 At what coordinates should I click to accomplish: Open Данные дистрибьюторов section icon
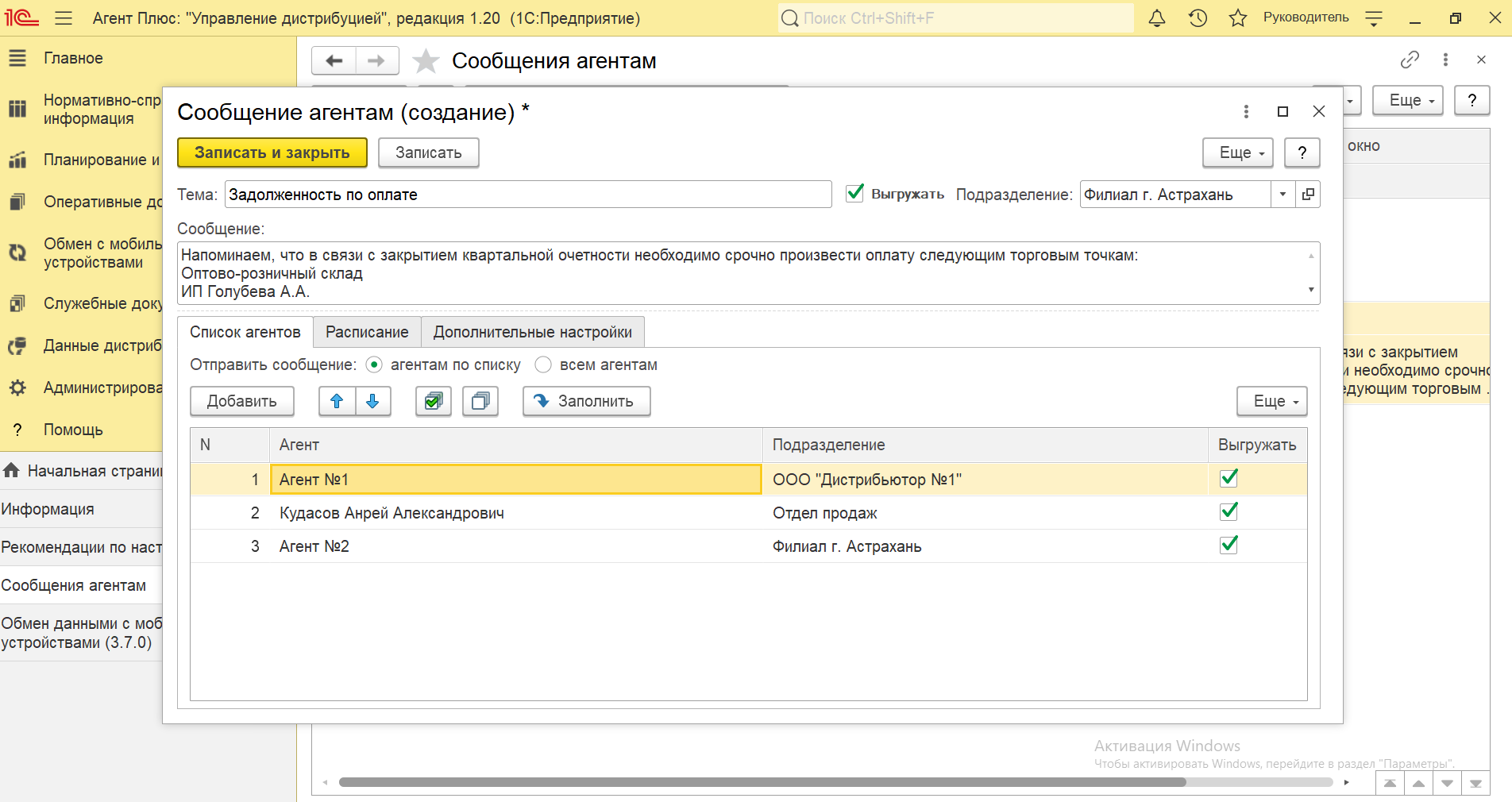click(x=17, y=345)
